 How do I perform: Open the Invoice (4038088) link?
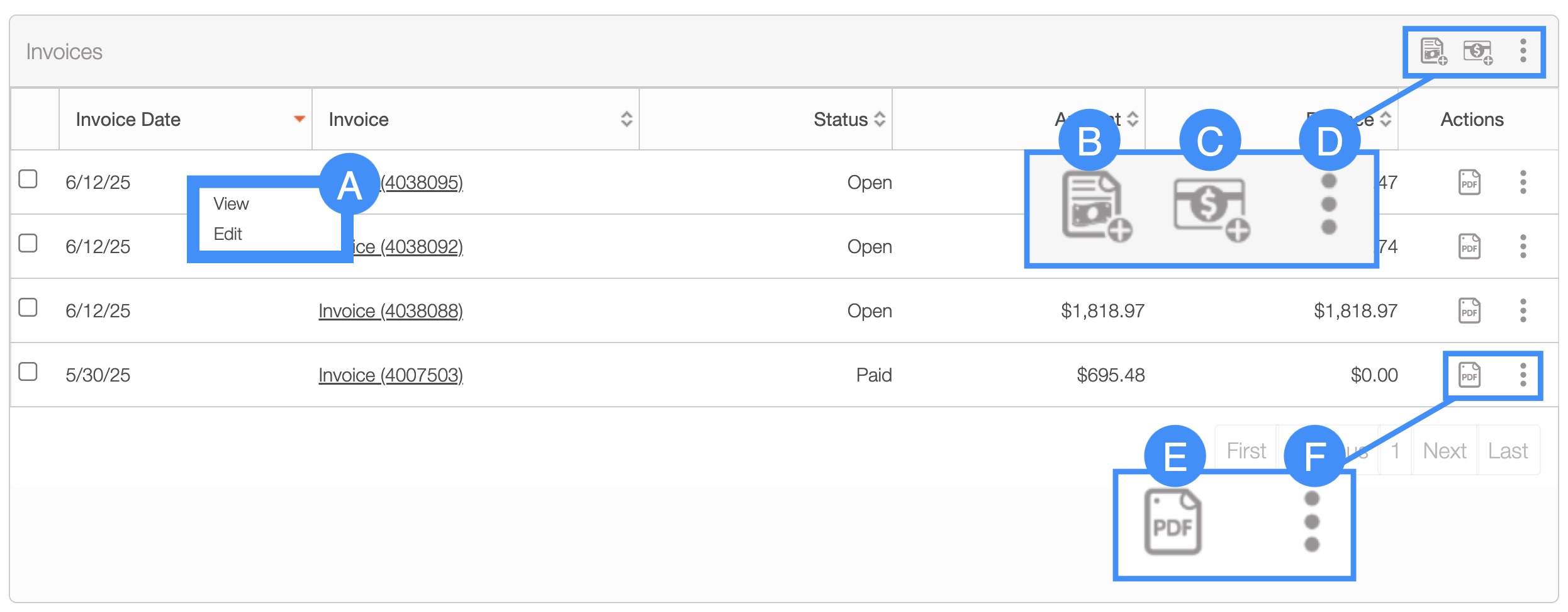(x=391, y=311)
